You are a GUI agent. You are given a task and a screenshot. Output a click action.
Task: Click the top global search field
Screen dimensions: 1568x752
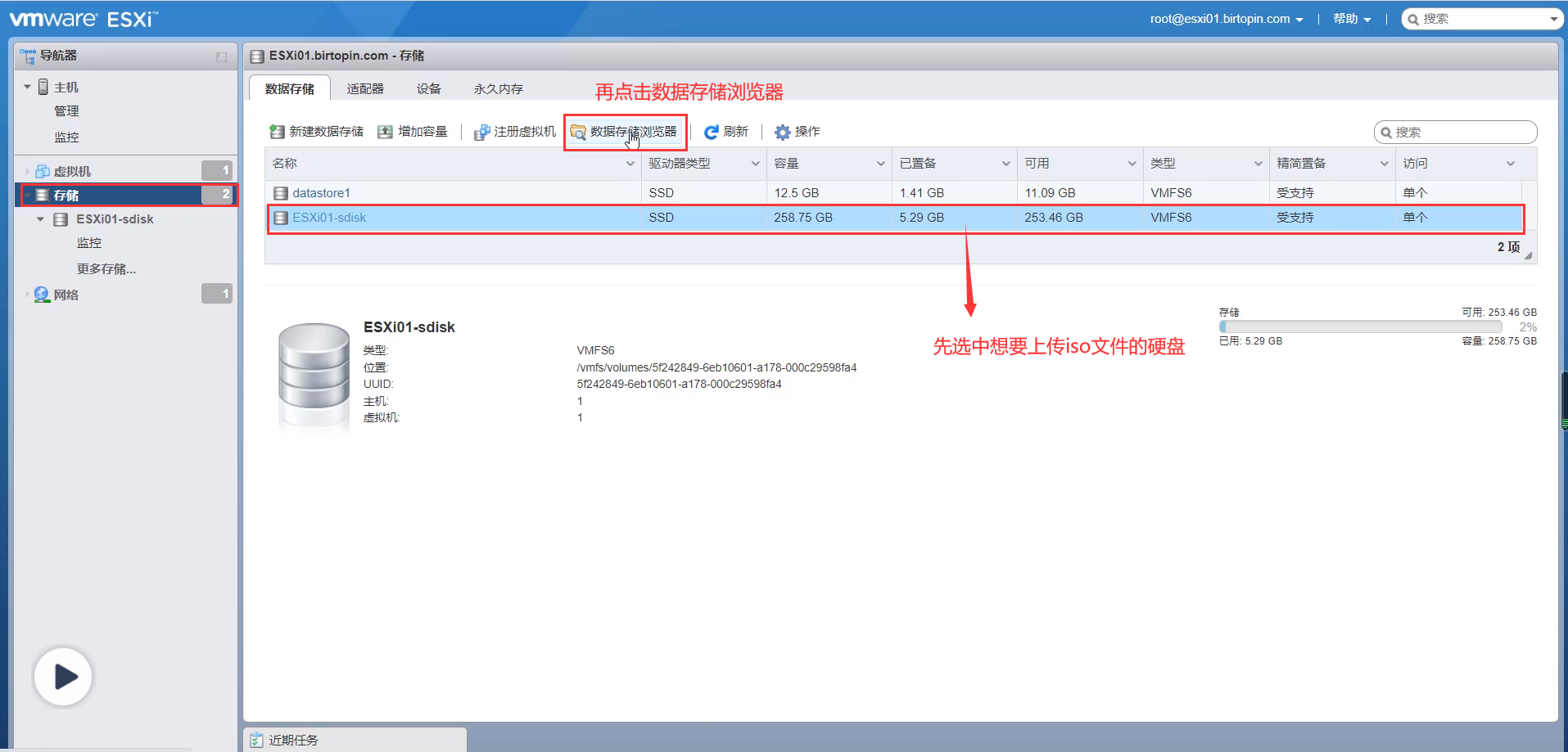[x=1484, y=19]
